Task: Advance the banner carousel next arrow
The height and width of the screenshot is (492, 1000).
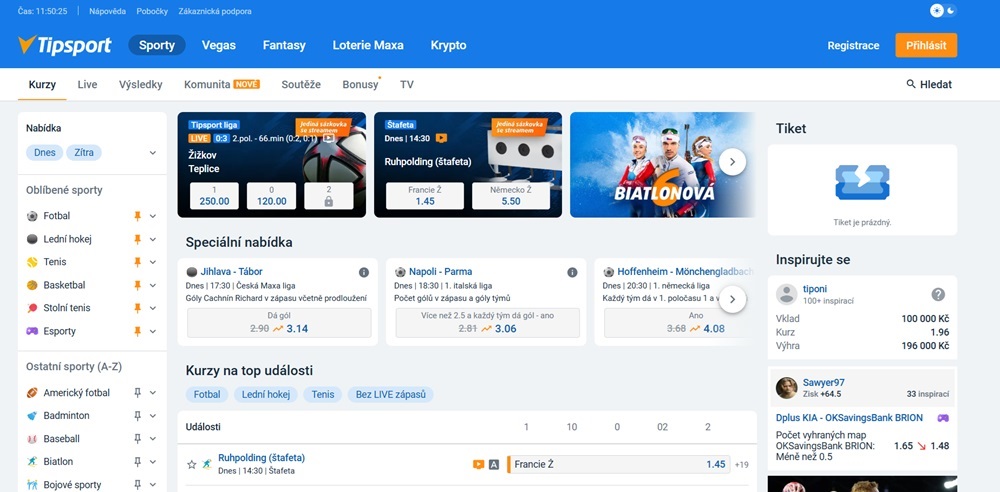Action: pyautogui.click(x=732, y=162)
